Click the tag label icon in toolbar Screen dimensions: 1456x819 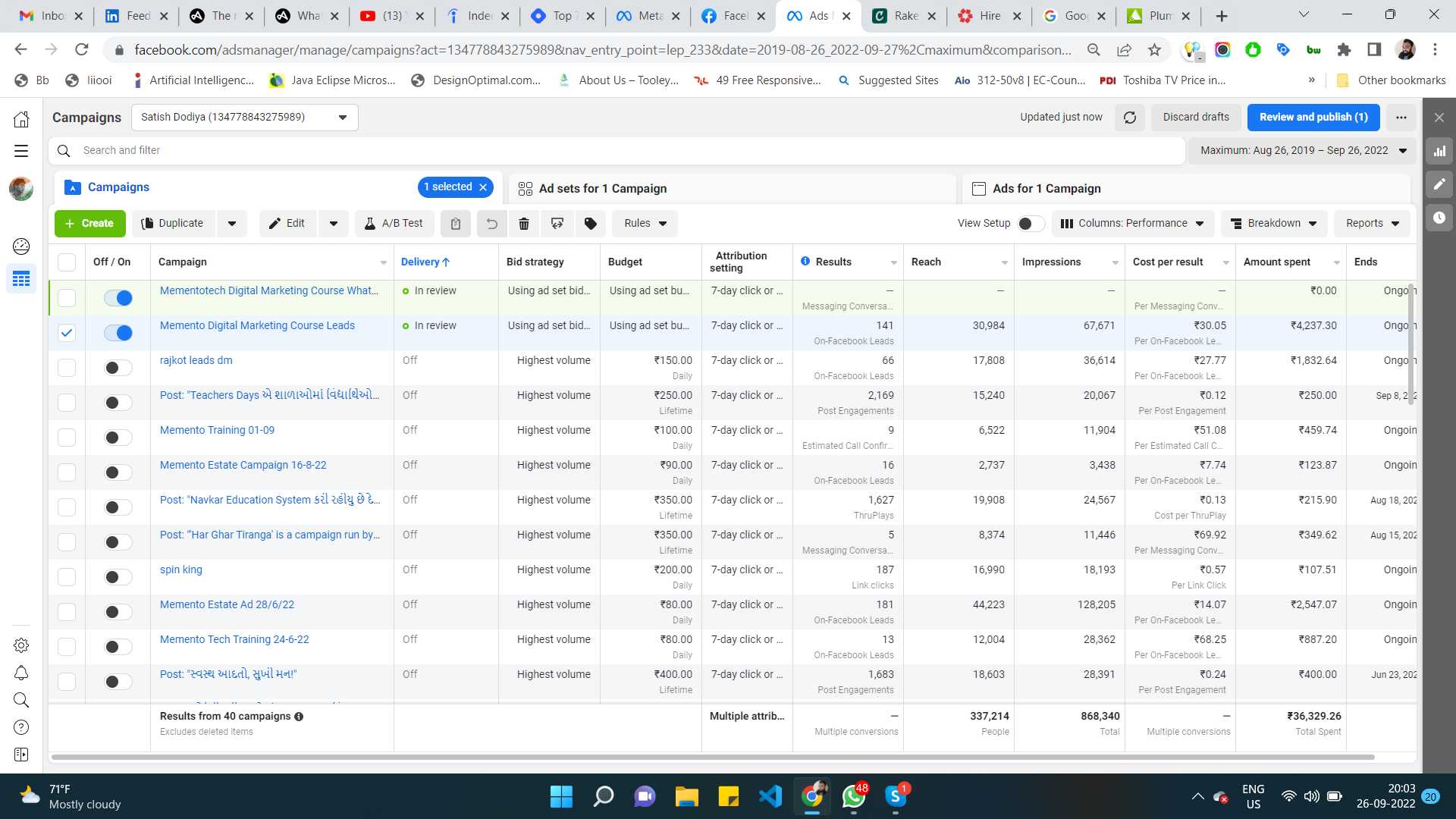click(x=591, y=224)
